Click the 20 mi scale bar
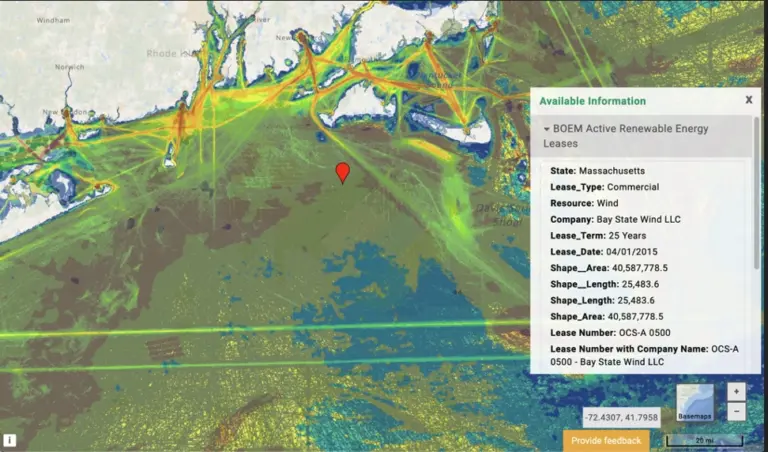The width and height of the screenshot is (768, 452). click(x=704, y=441)
